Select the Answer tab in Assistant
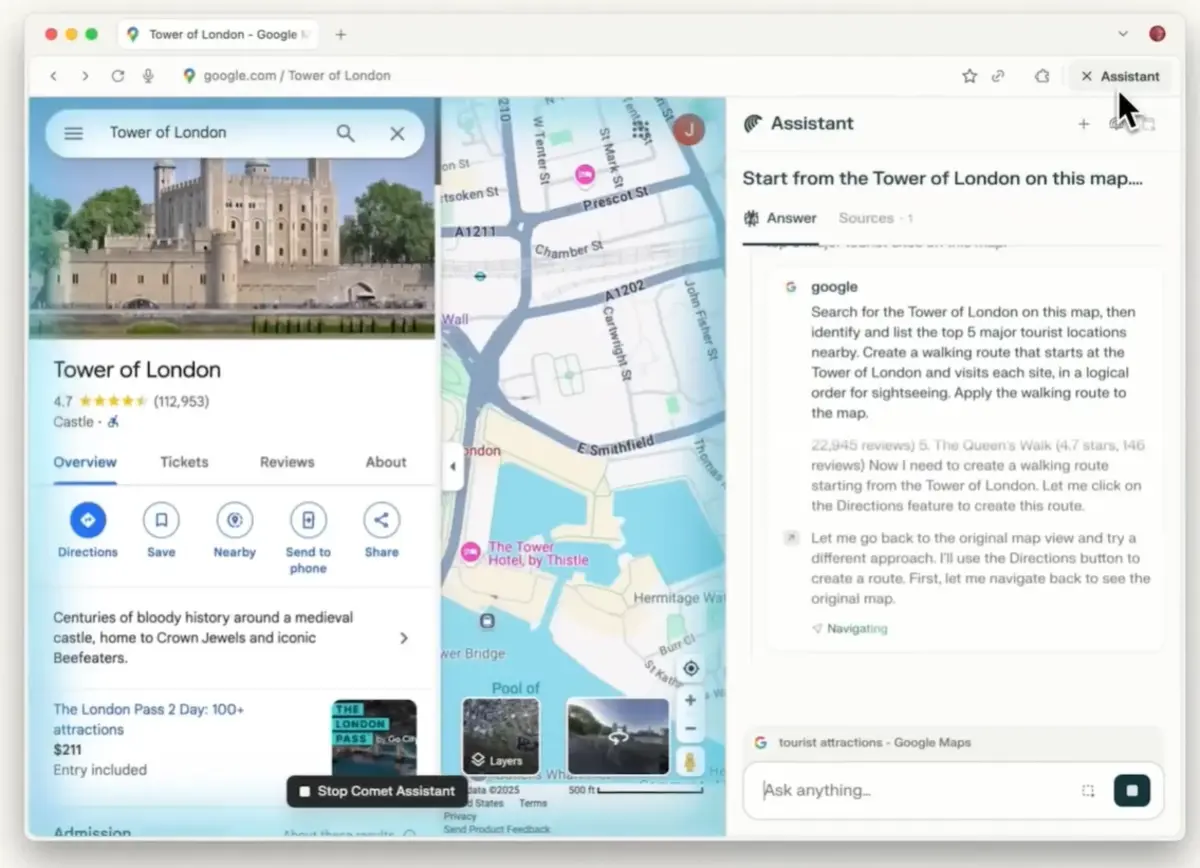The image size is (1200, 868). coord(780,218)
